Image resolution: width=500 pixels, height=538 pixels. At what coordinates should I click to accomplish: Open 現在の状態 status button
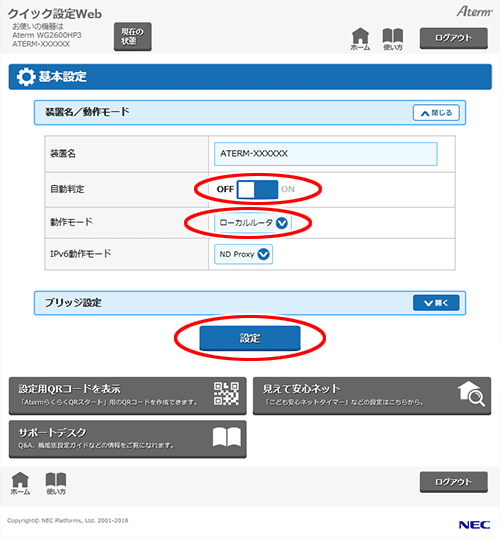pyautogui.click(x=132, y=37)
